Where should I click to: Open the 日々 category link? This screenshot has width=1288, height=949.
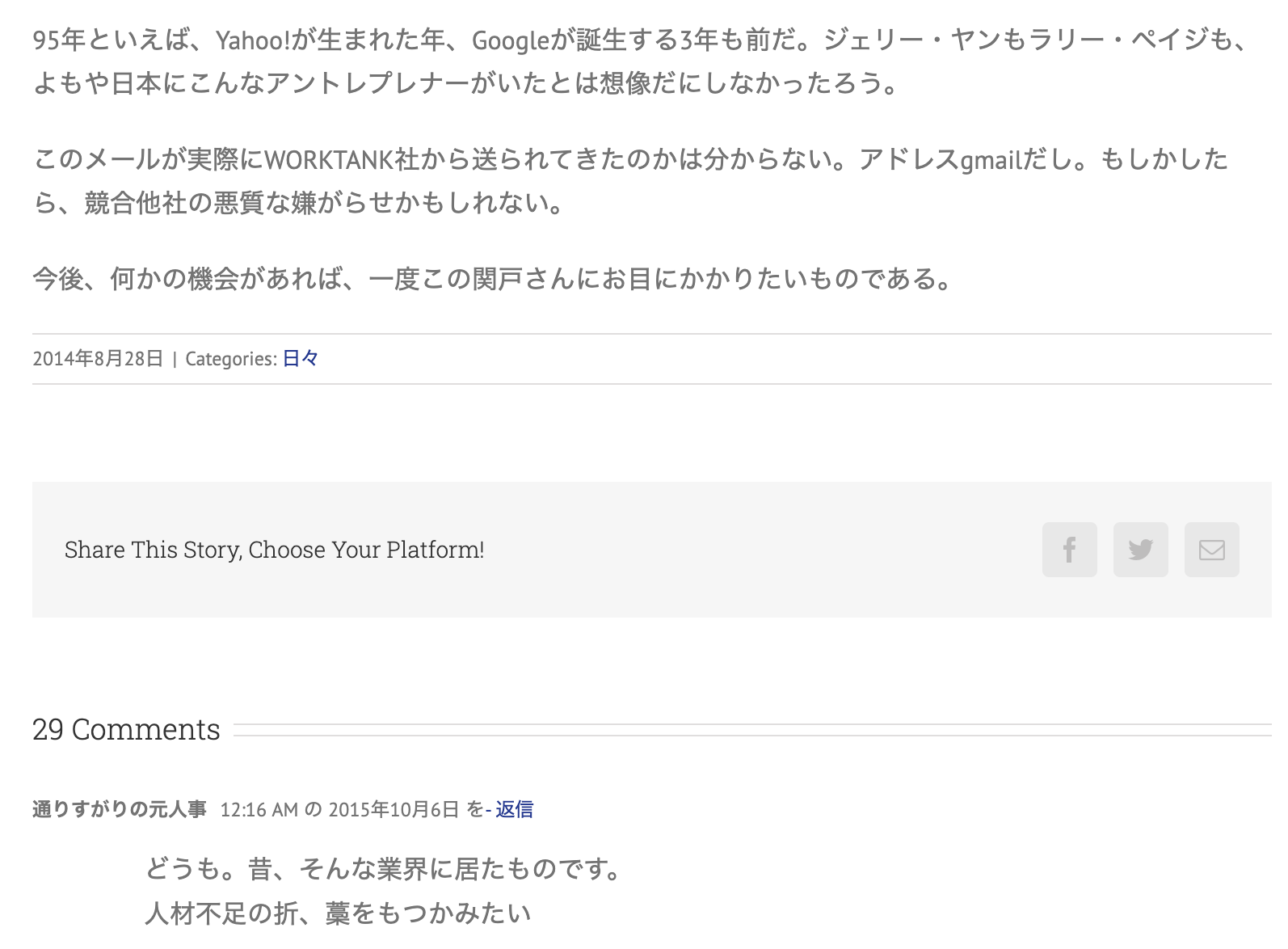tap(301, 359)
